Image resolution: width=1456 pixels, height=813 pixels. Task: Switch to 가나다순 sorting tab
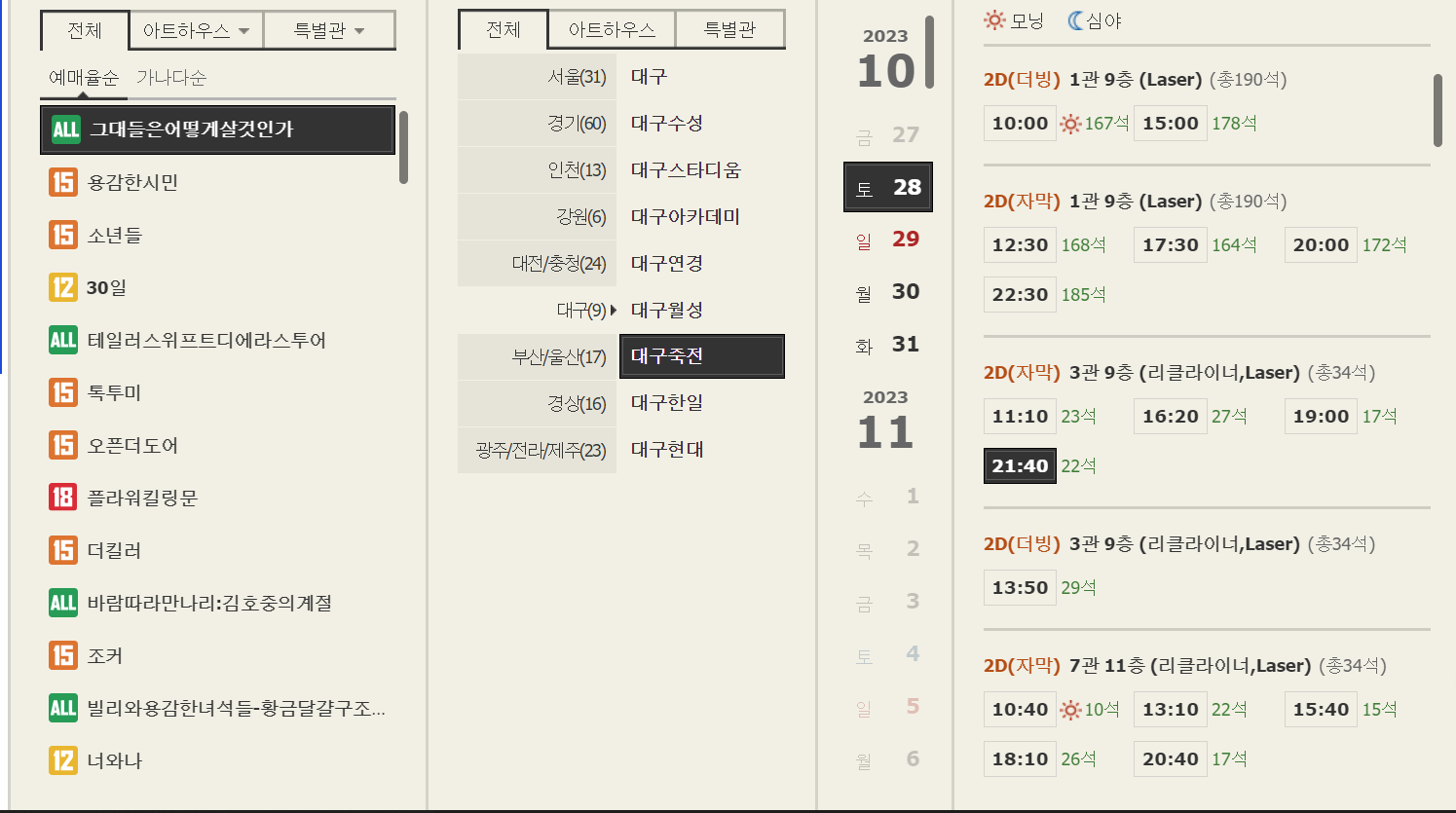tap(171, 77)
